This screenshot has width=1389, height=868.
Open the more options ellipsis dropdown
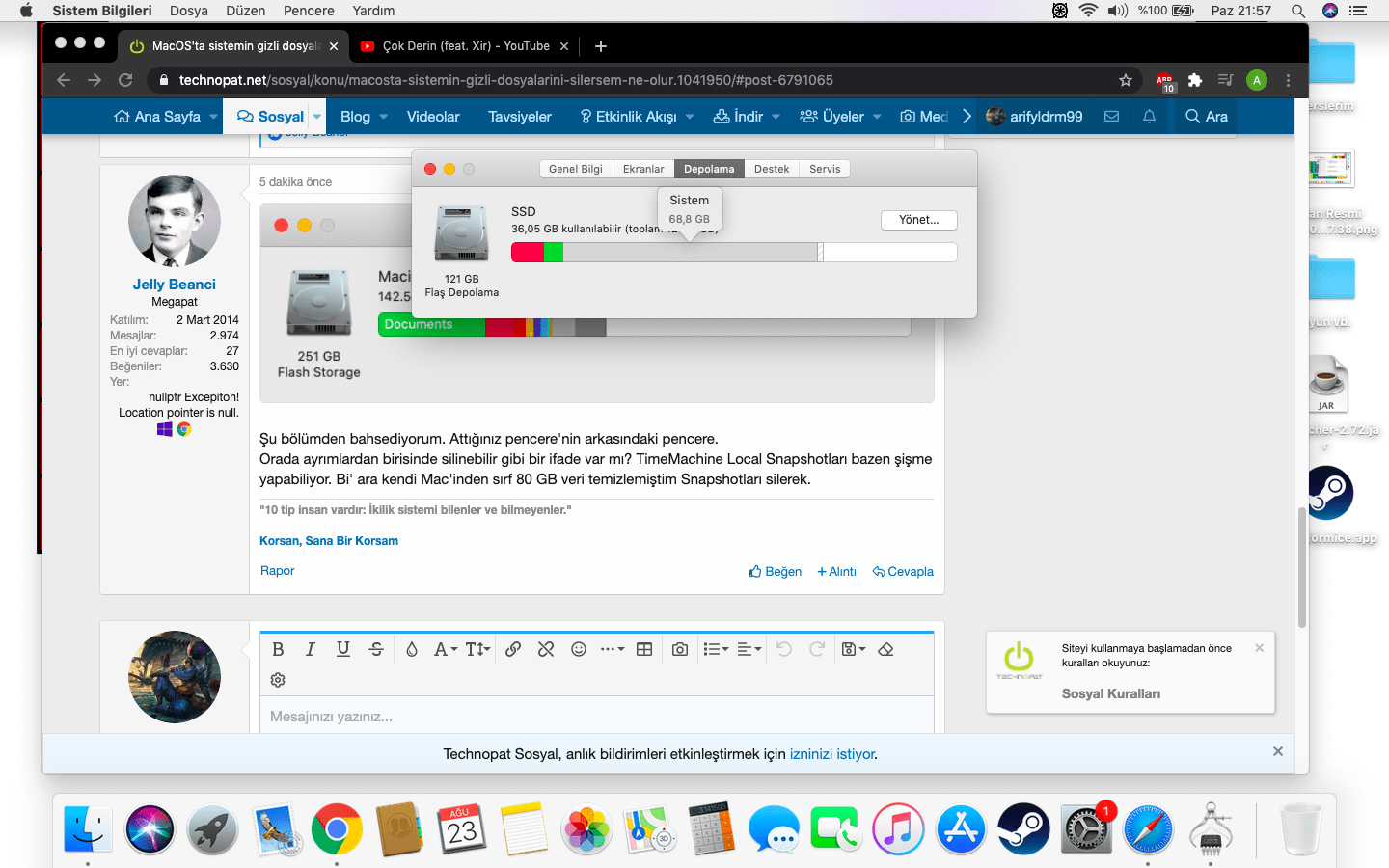(613, 649)
